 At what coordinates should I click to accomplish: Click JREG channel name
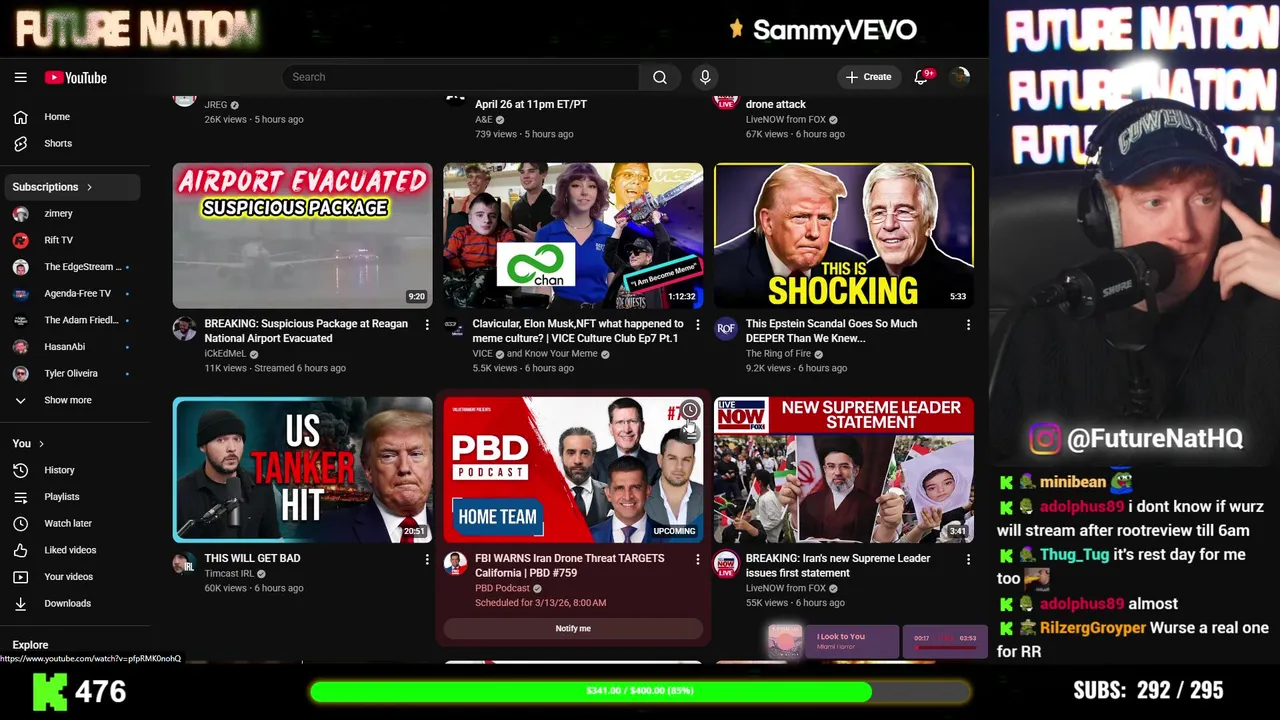click(x=215, y=105)
